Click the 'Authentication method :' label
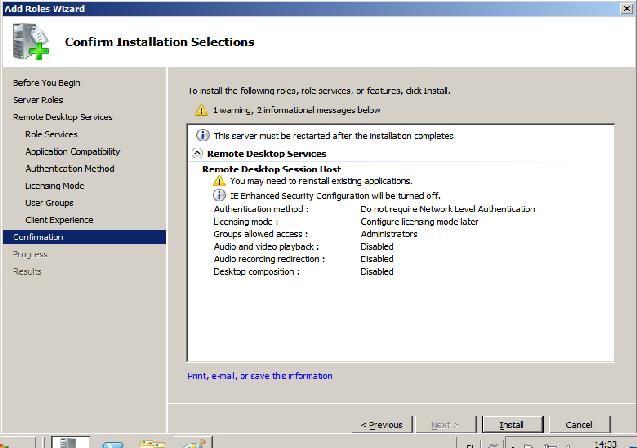Image resolution: width=637 pixels, height=448 pixels. tap(261, 209)
